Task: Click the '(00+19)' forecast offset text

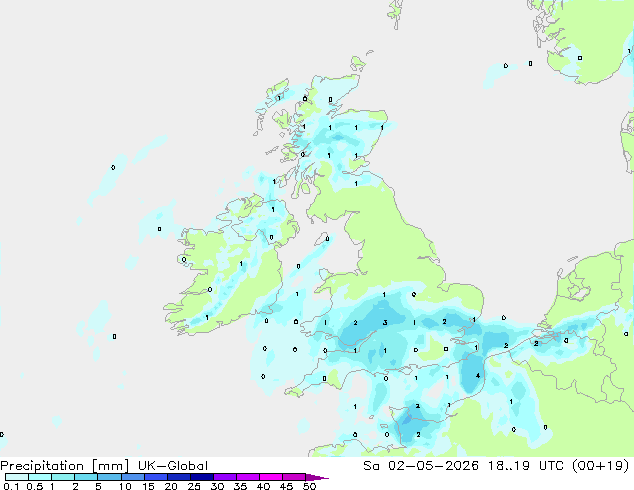Action: click(x=601, y=466)
